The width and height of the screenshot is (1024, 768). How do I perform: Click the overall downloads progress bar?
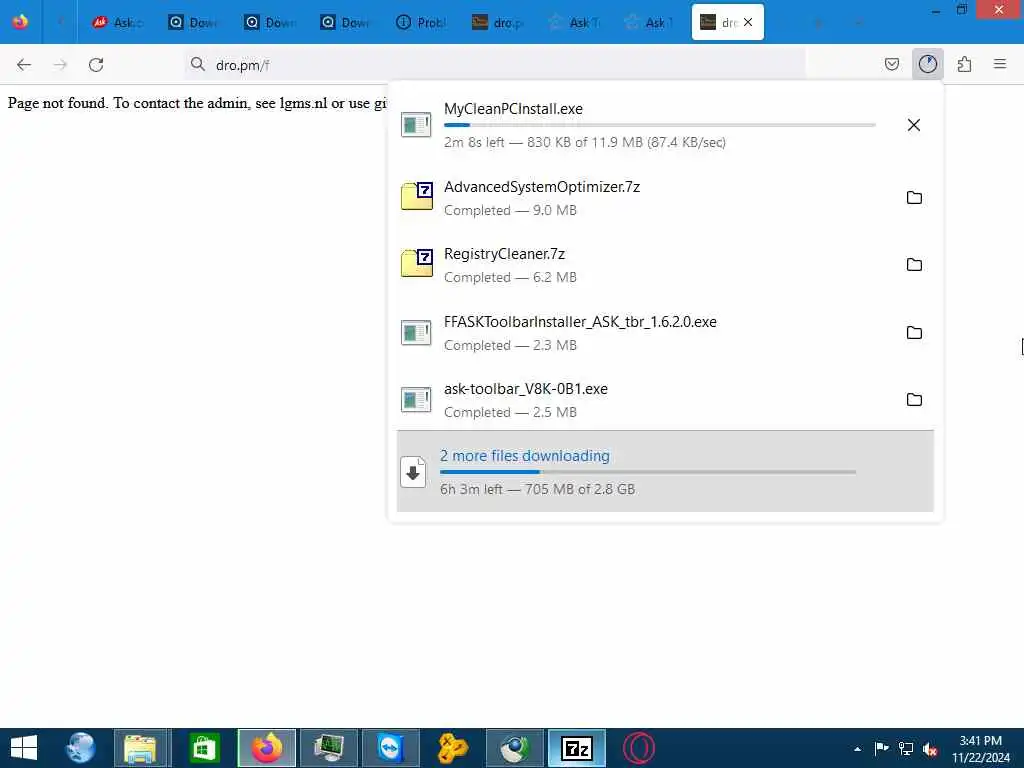[x=647, y=472]
